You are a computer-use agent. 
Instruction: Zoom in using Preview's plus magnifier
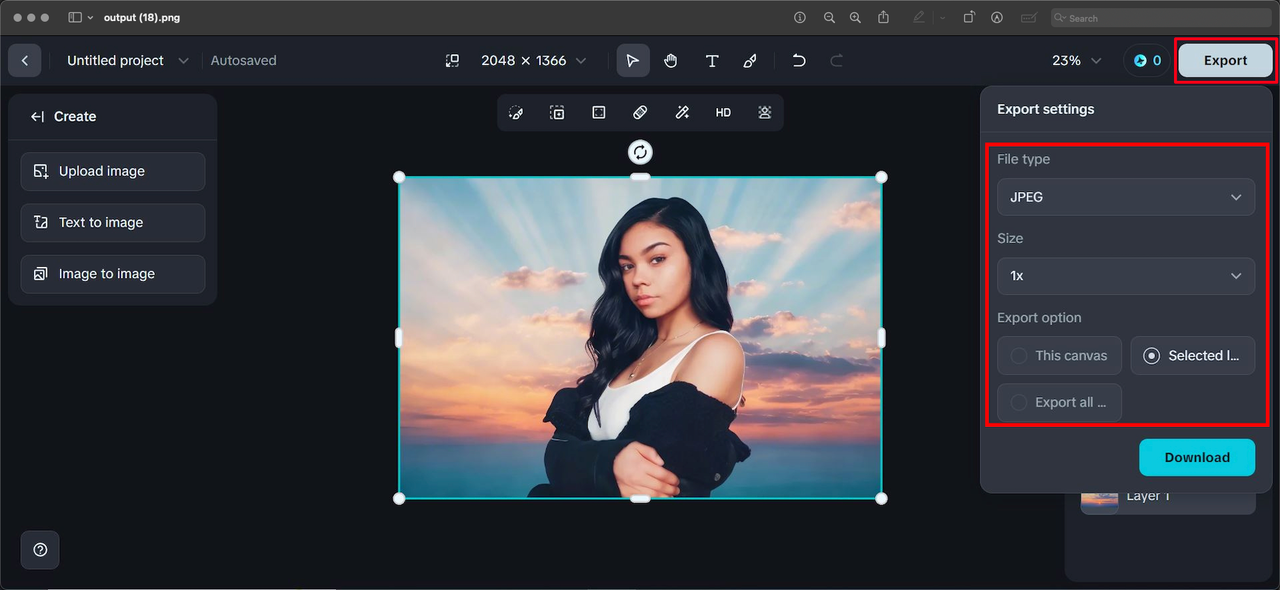click(855, 18)
